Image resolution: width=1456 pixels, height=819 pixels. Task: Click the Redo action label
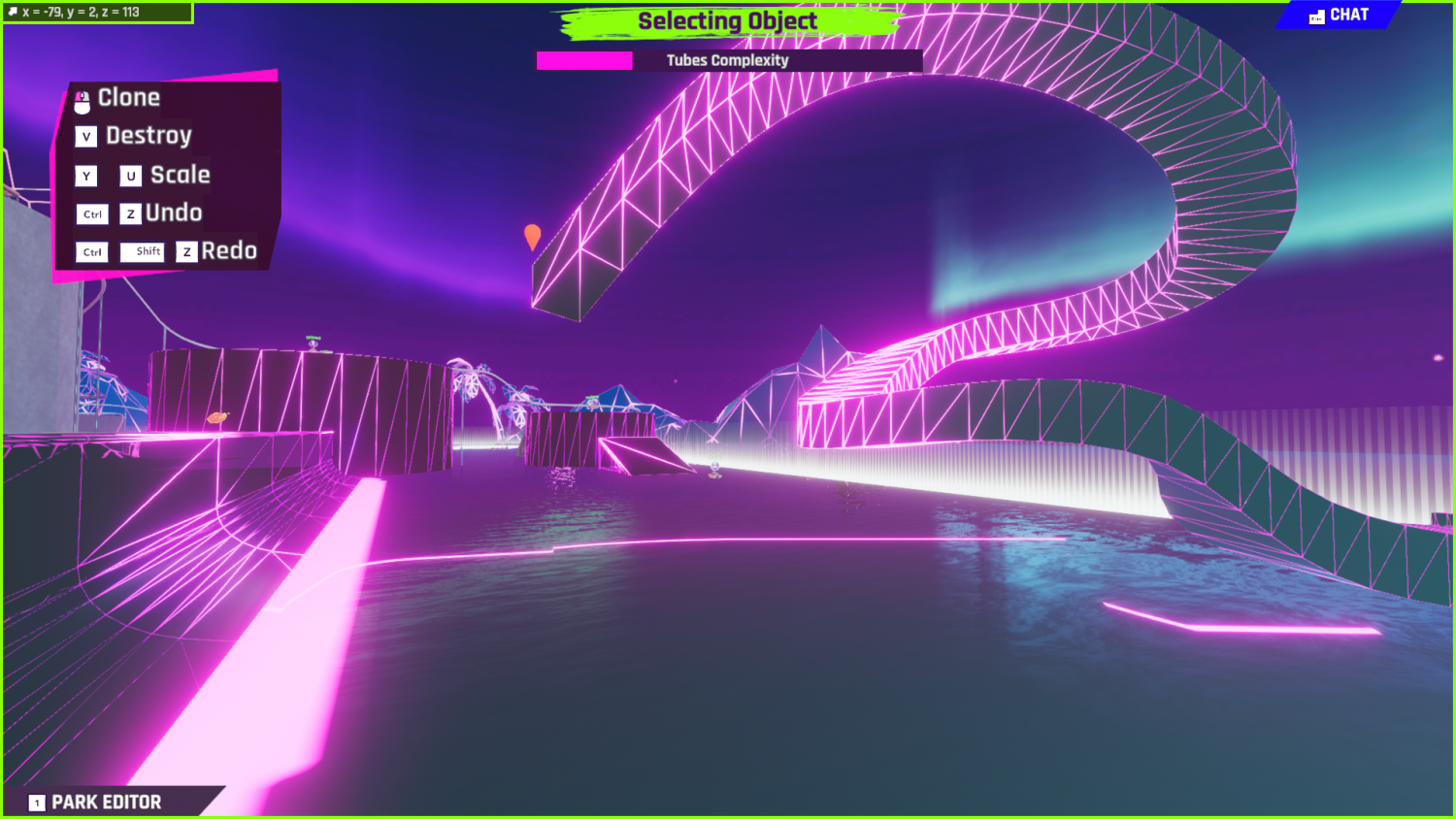[229, 250]
